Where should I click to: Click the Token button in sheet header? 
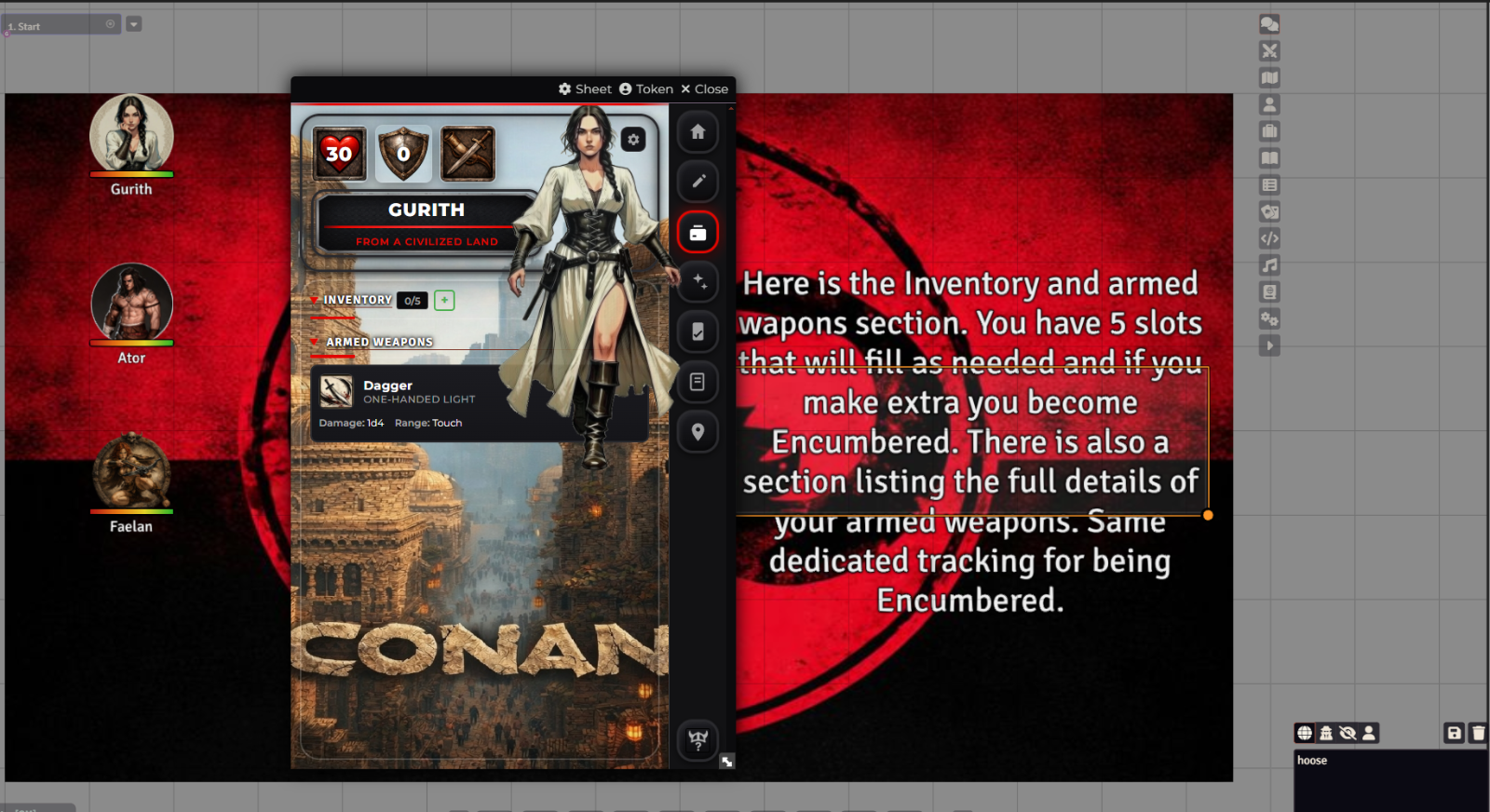tap(645, 89)
